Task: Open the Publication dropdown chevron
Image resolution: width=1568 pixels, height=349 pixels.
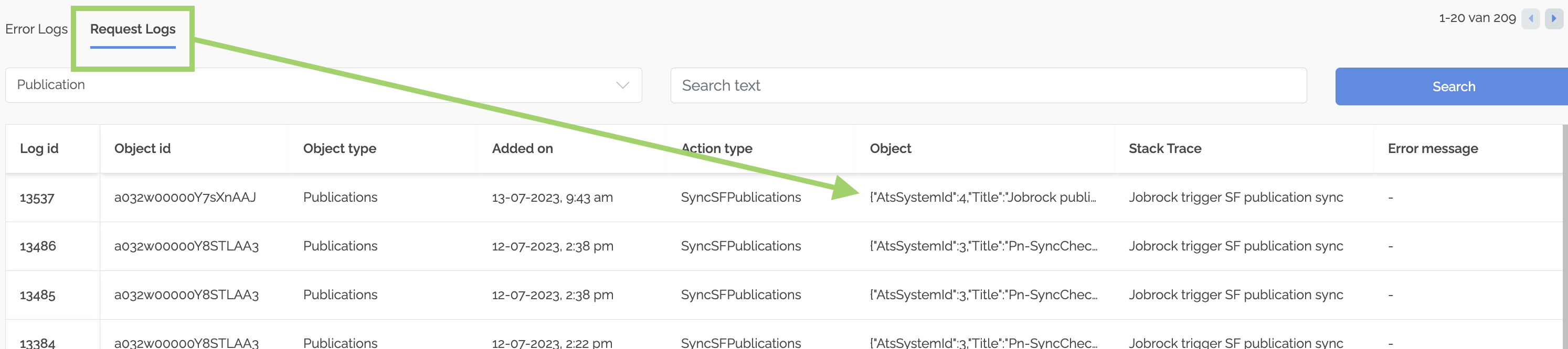Action: tap(622, 85)
